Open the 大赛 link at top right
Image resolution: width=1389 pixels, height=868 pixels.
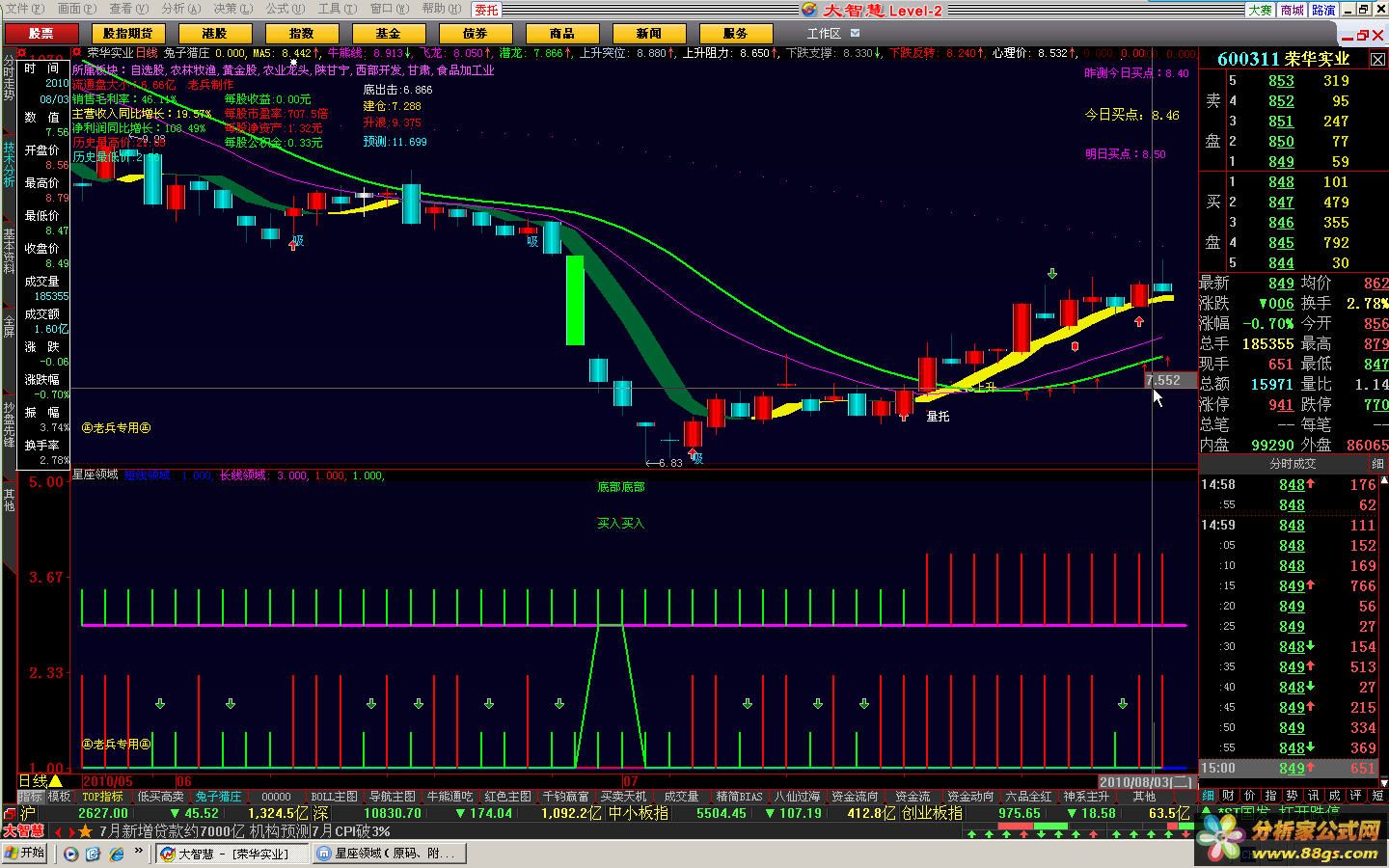1260,10
